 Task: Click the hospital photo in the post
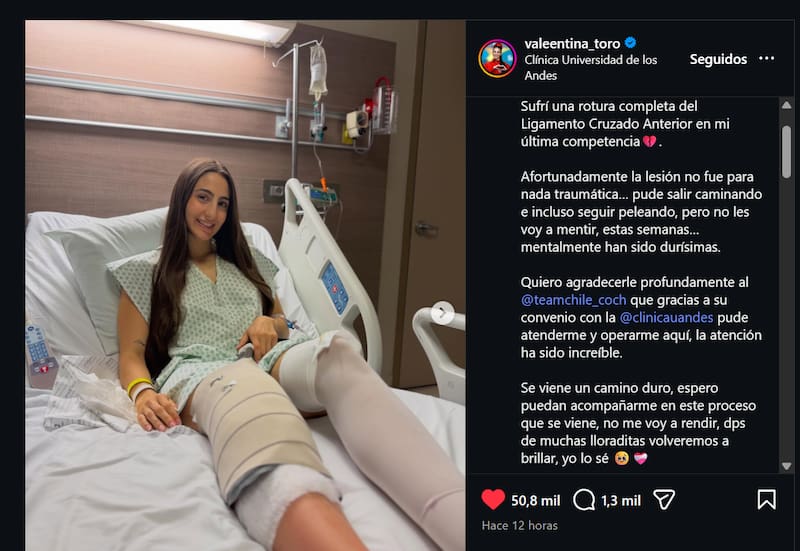[x=245, y=285]
